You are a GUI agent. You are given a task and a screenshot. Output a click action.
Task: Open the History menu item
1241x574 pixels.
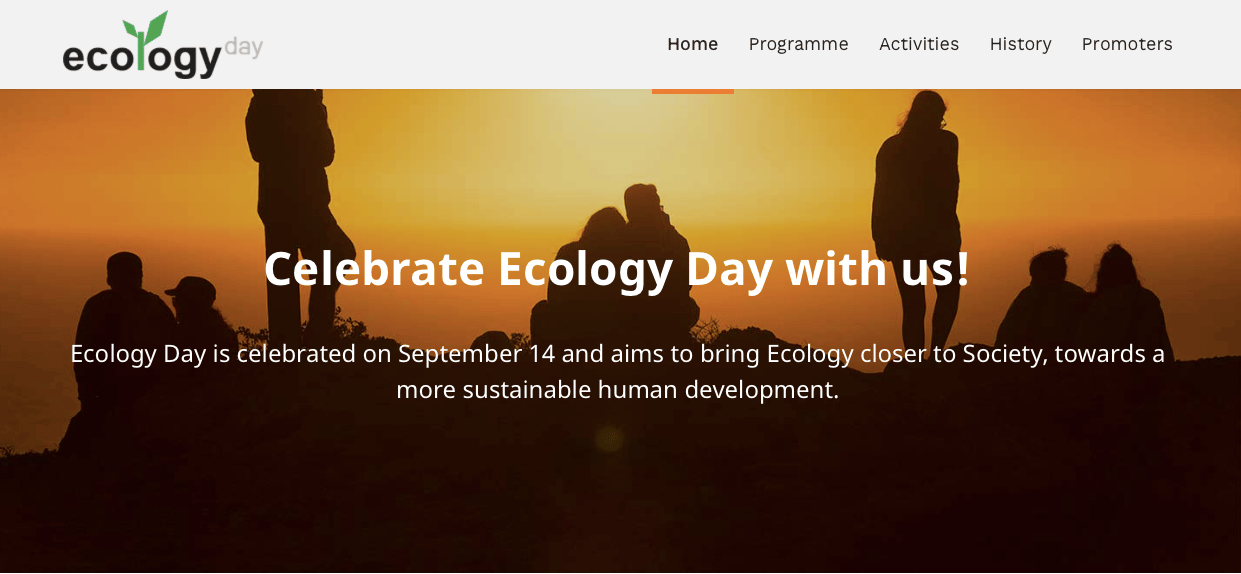pos(1020,44)
